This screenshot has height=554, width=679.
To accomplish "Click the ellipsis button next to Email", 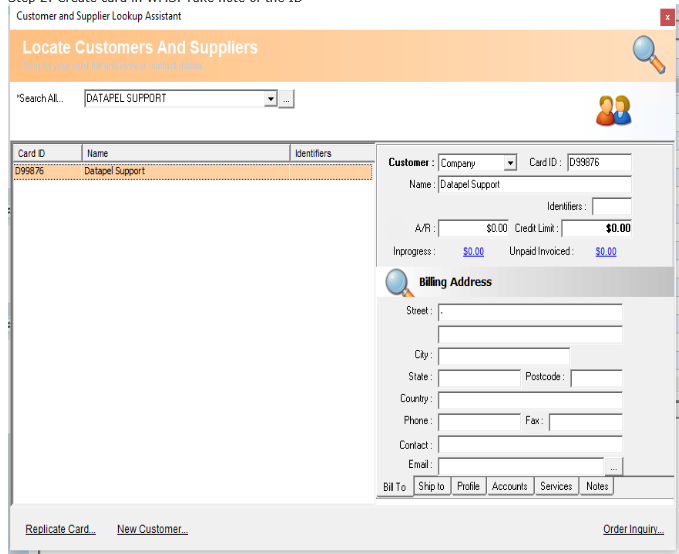I will tap(614, 467).
